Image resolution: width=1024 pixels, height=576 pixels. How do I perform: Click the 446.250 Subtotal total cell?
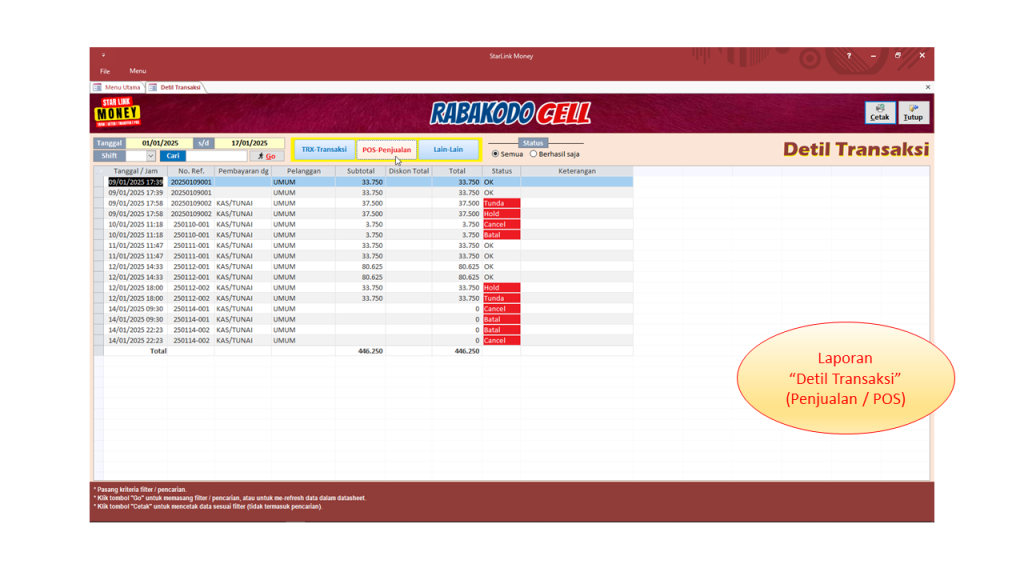pyautogui.click(x=360, y=351)
